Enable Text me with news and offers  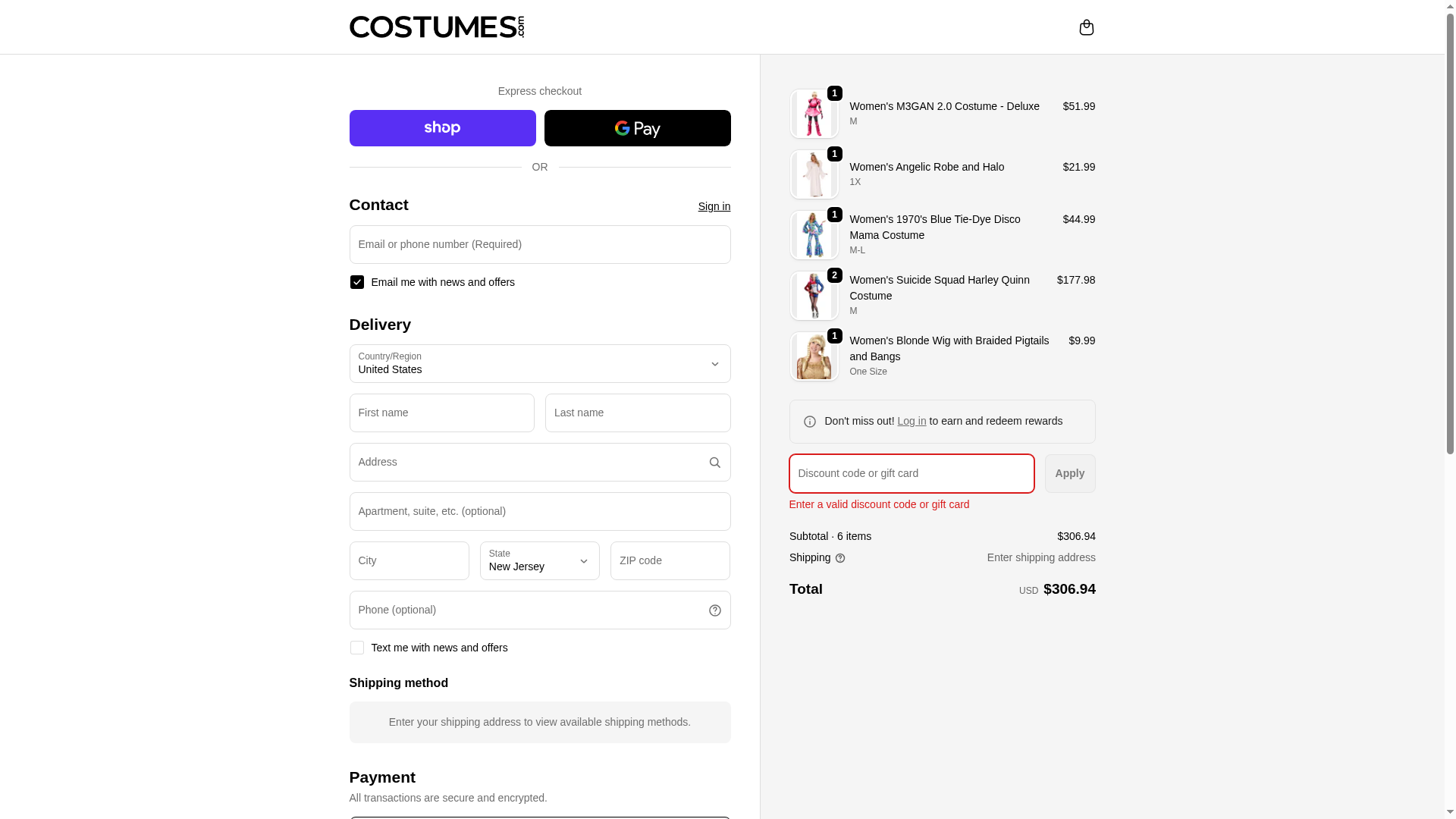point(357,648)
